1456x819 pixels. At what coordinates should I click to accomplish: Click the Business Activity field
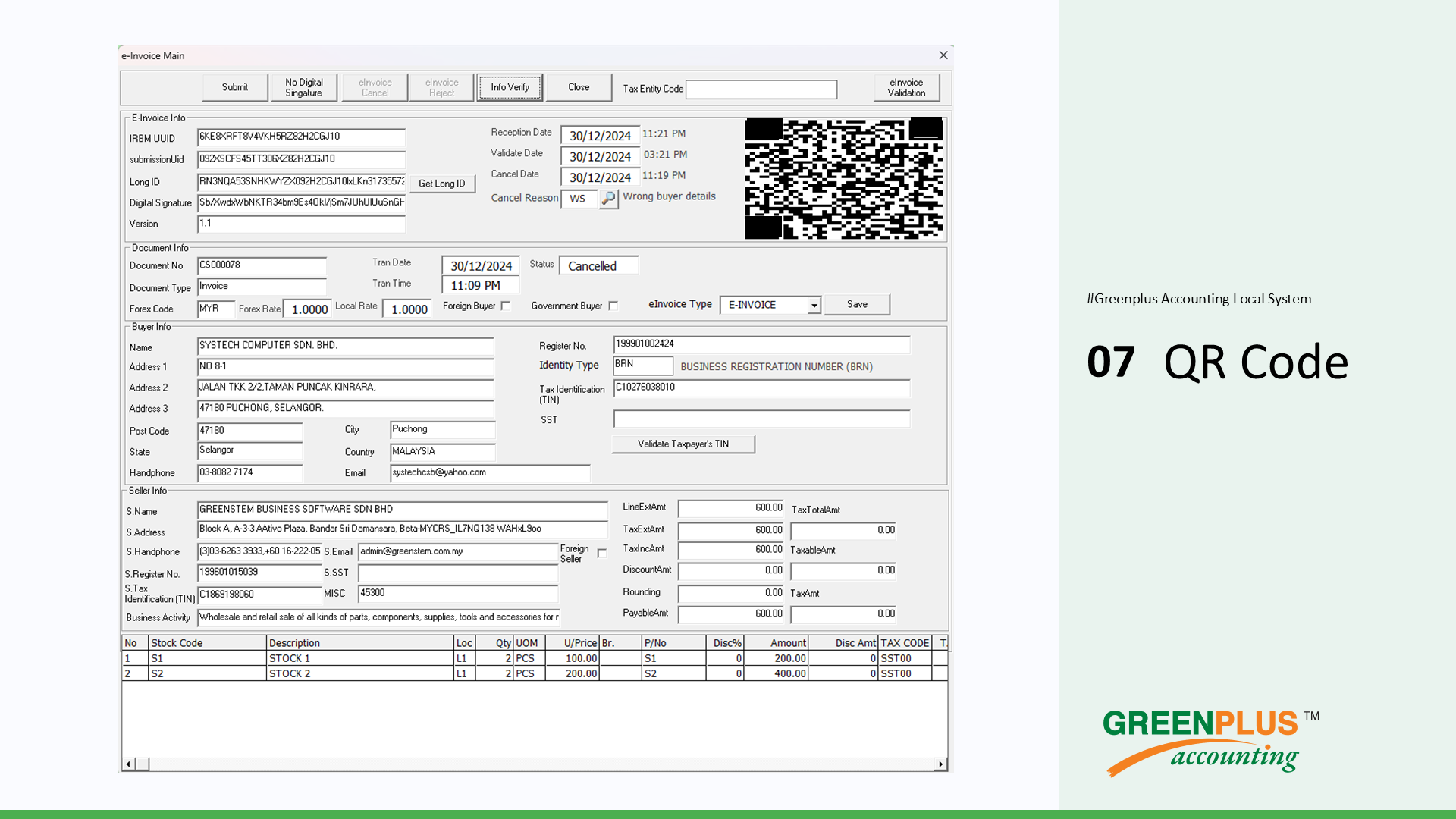(378, 617)
